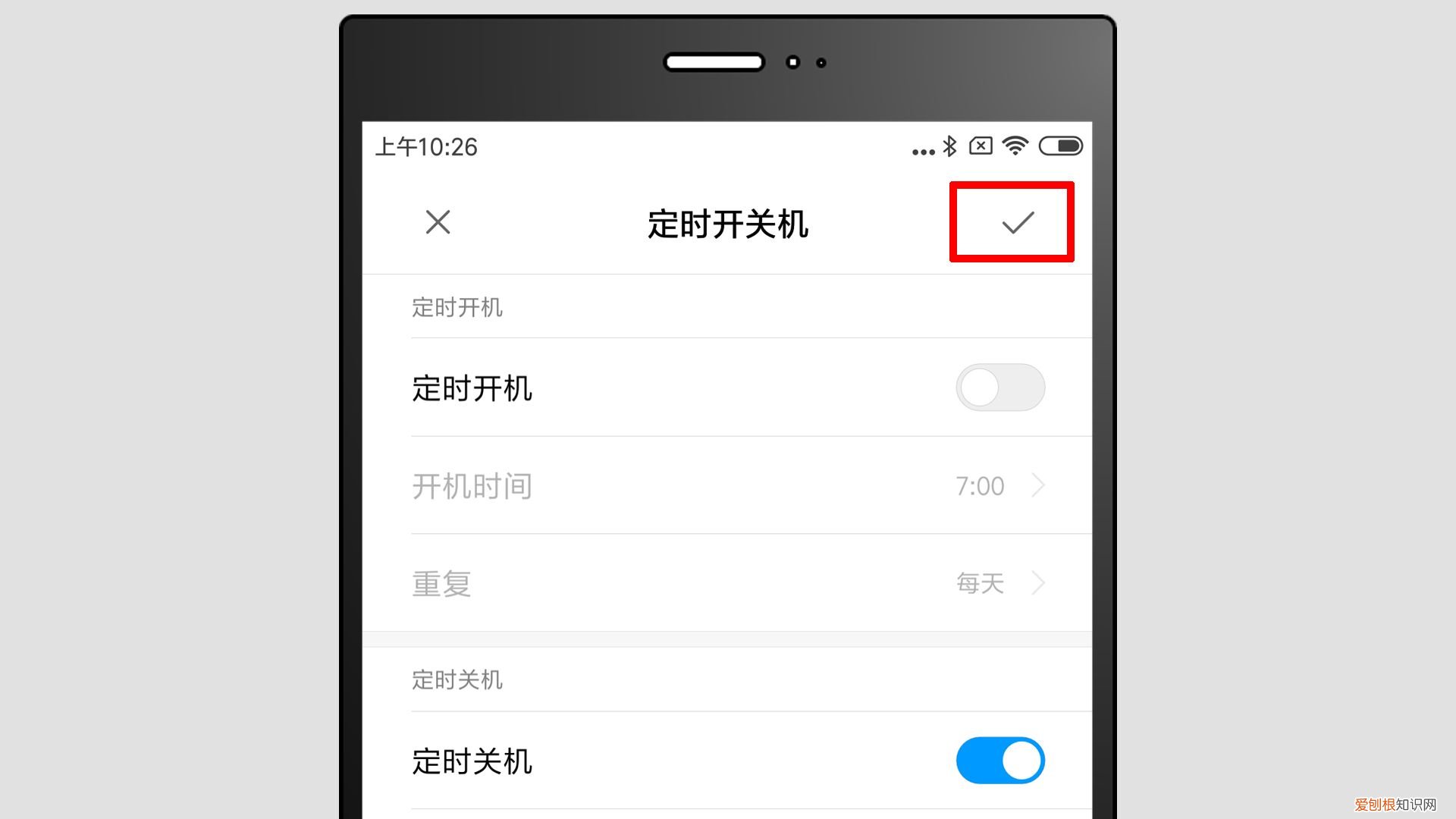Open the 开机时间 7:00 picker
Image resolution: width=1456 pixels, height=819 pixels.
(727, 487)
